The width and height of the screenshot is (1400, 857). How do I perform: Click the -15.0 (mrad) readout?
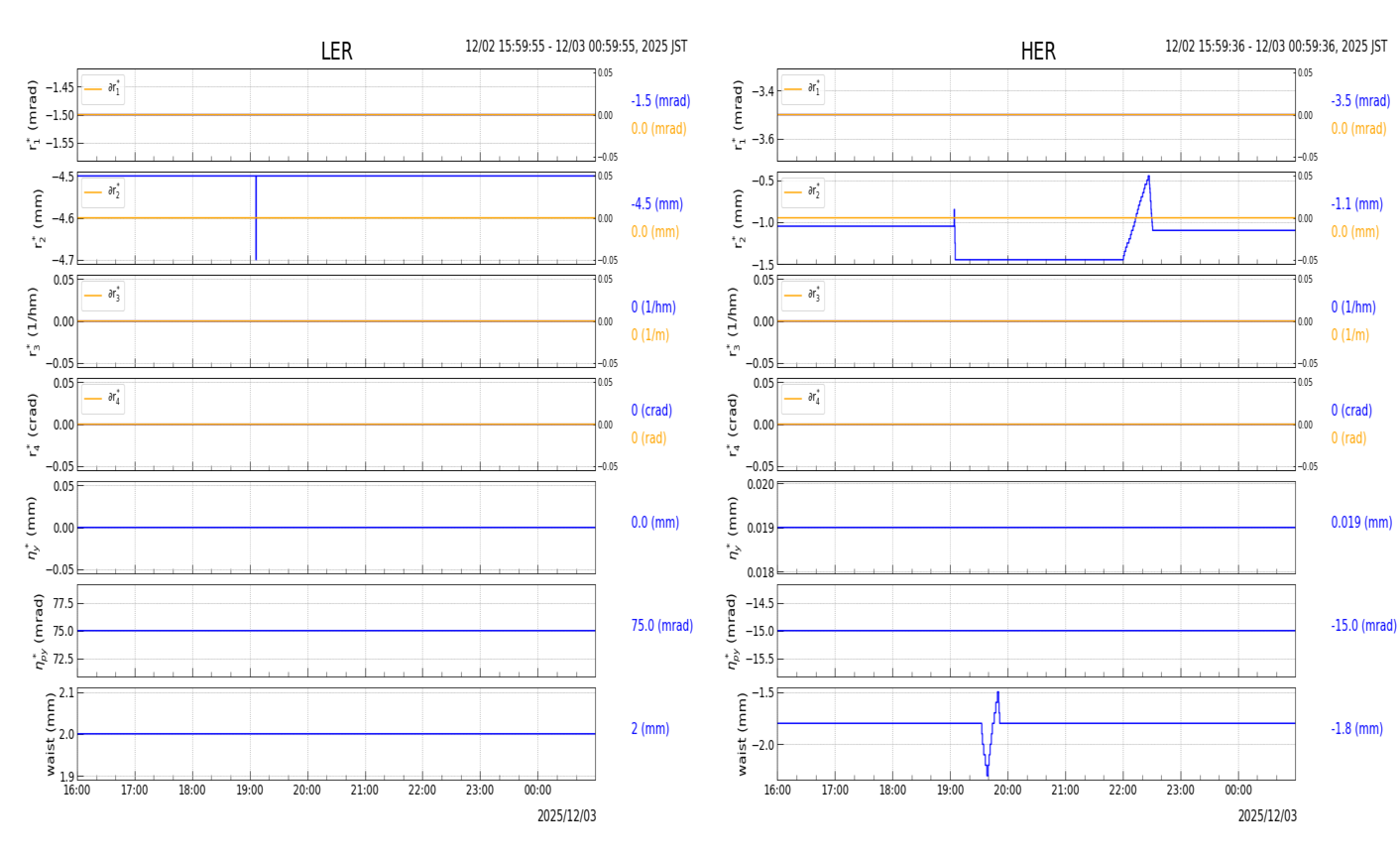1363,626
